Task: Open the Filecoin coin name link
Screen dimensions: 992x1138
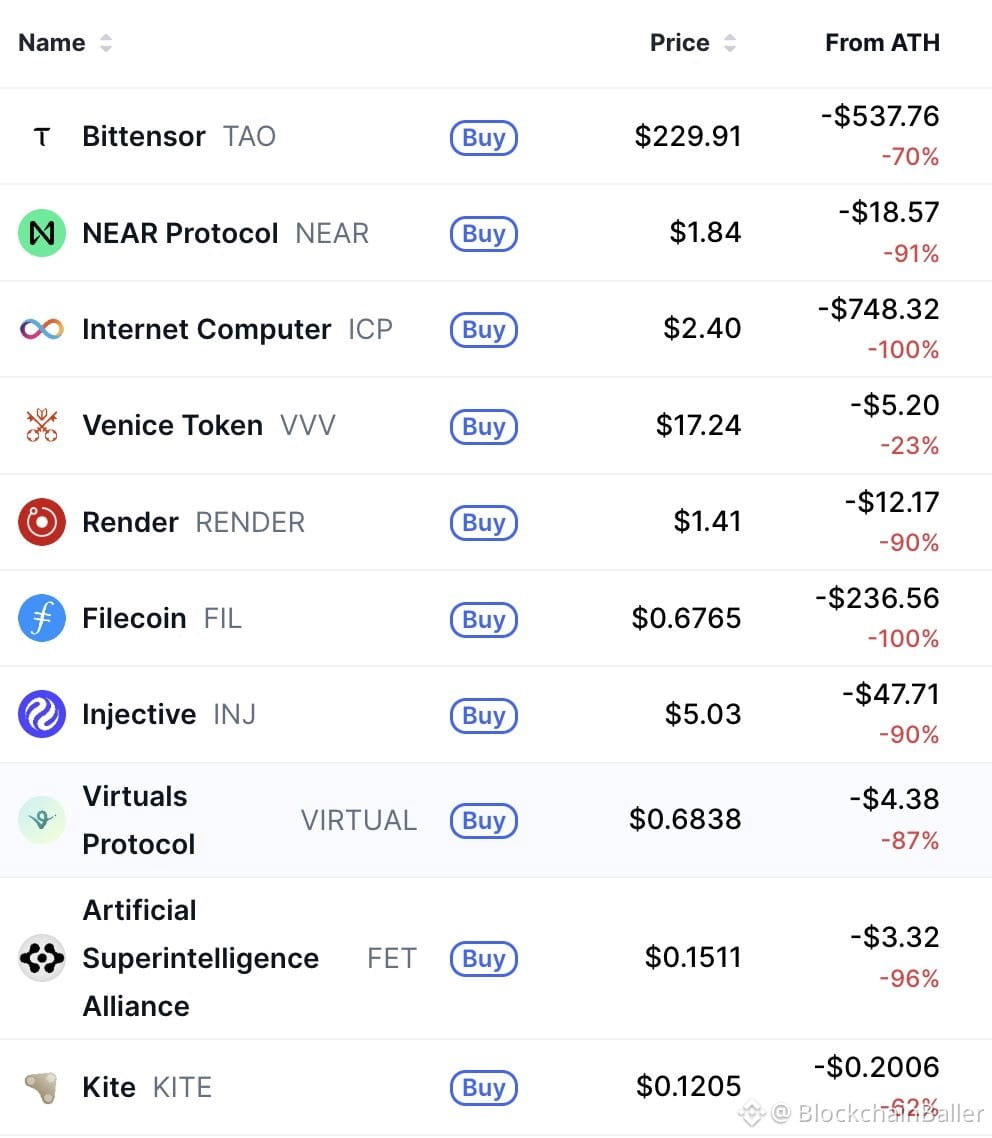Action: click(x=134, y=618)
